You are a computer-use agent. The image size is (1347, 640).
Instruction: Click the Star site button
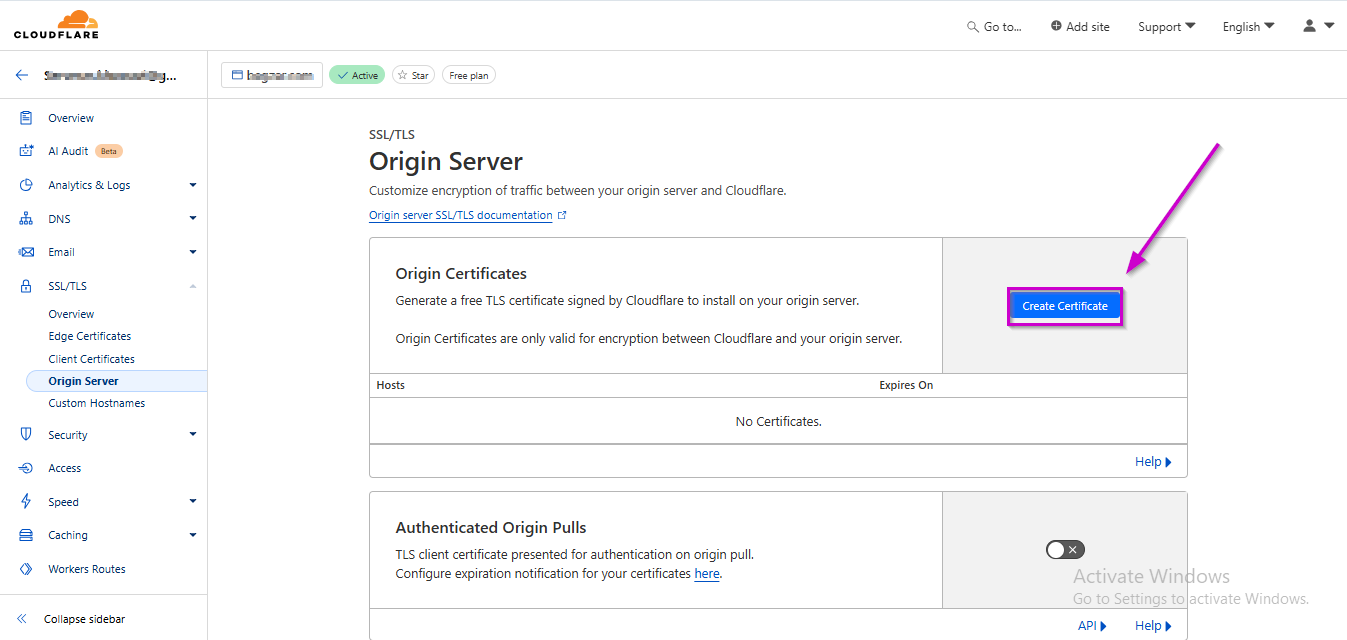point(413,75)
